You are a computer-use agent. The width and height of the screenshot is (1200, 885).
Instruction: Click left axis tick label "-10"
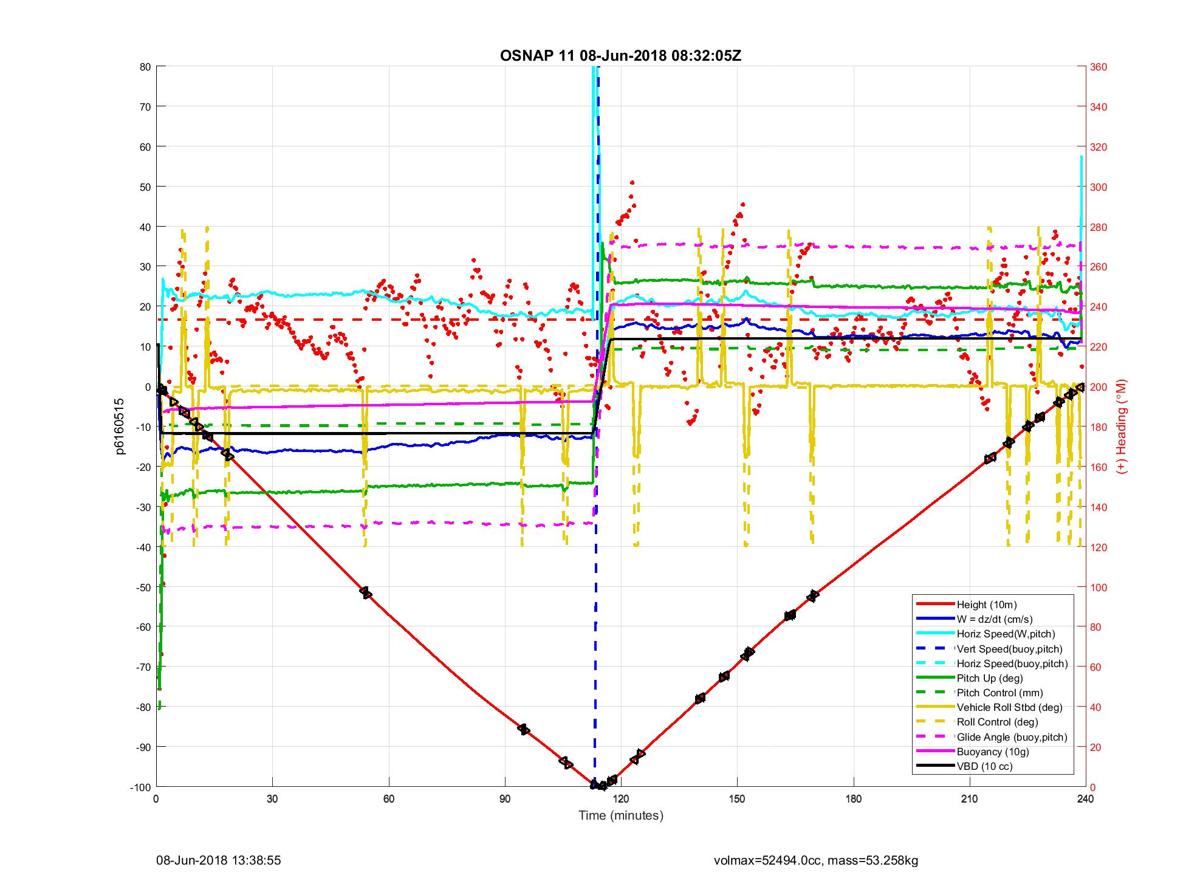pos(142,427)
